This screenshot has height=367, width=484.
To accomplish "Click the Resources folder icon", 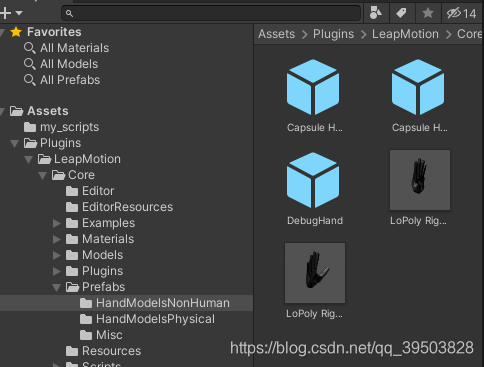I will [x=72, y=351].
